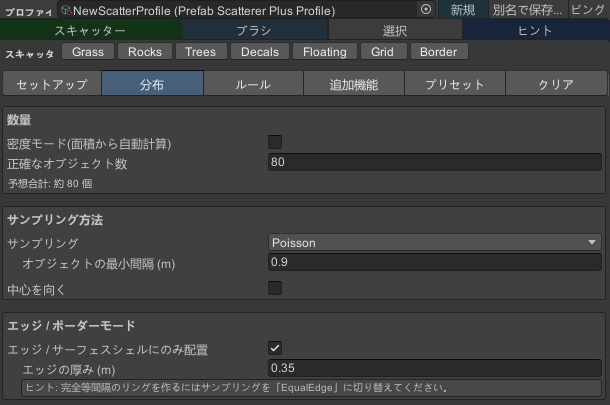Viewport: 610px width, 405px height.
Task: Open the ルール section tab
Action: coord(253,83)
